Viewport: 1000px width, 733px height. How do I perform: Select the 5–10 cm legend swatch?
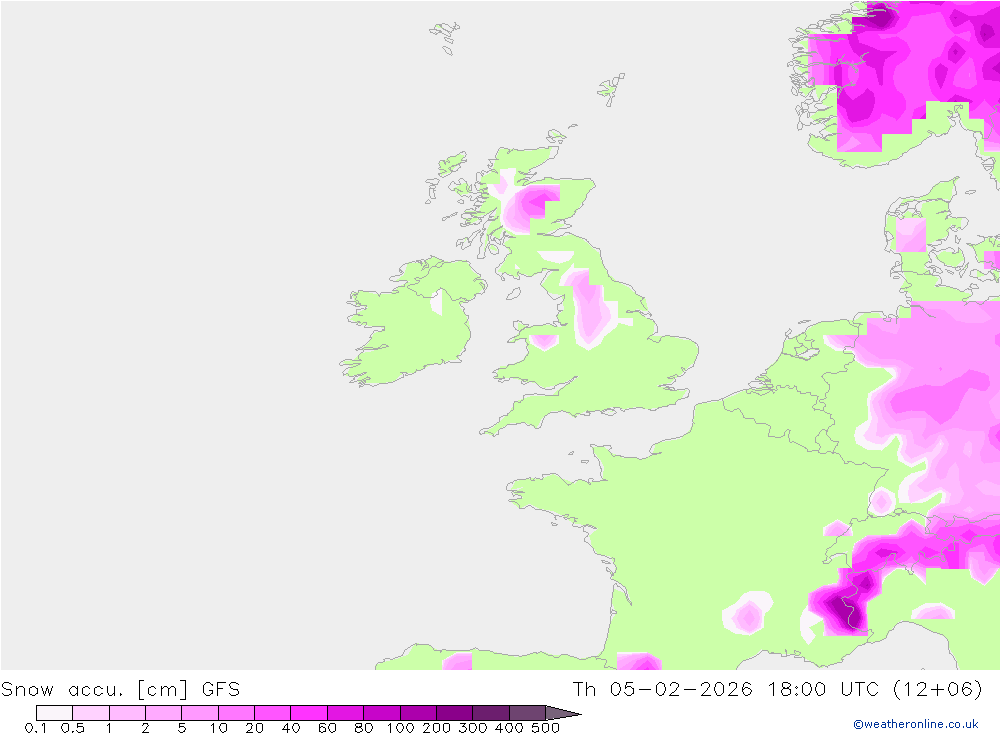pos(200,713)
